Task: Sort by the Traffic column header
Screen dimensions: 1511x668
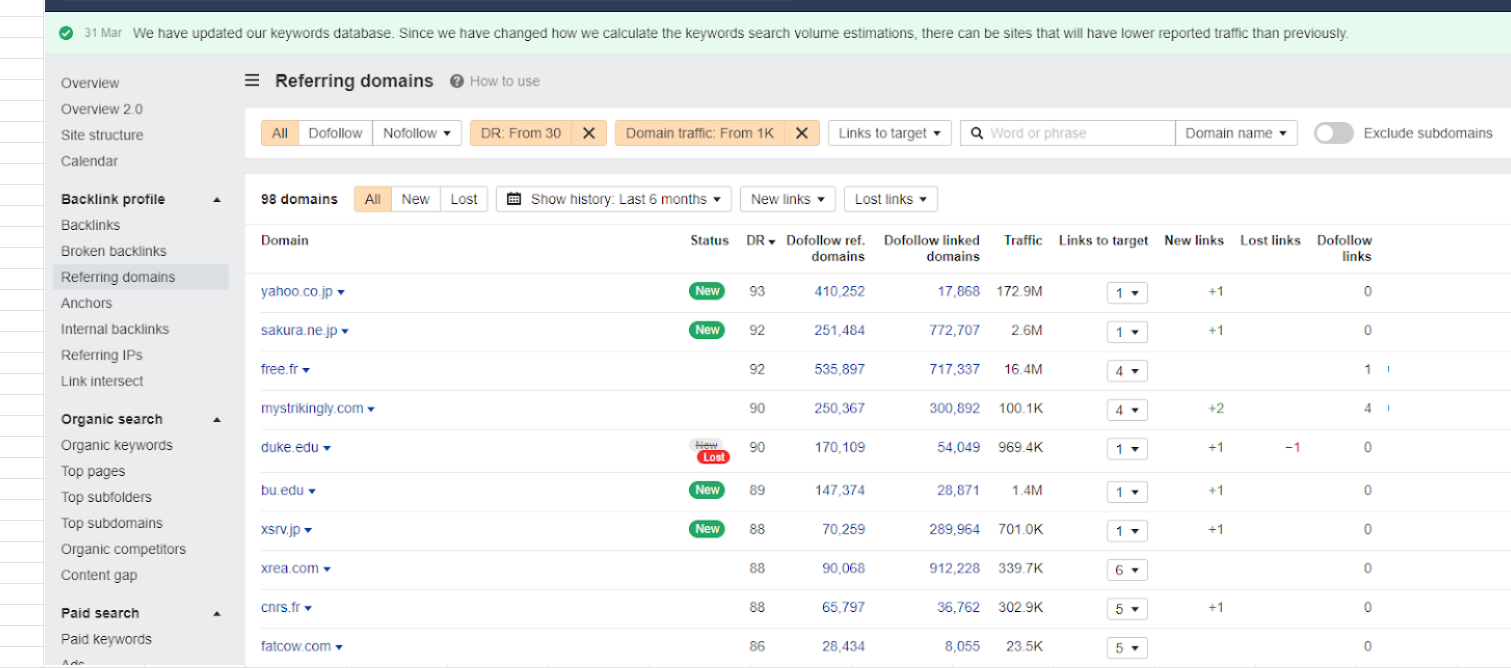Action: coord(1023,240)
